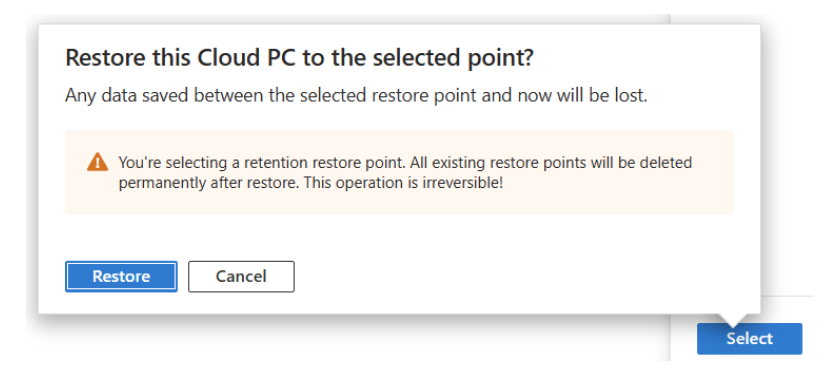
Task: Click the callout pointer above the Select button
Action: (x=733, y=318)
